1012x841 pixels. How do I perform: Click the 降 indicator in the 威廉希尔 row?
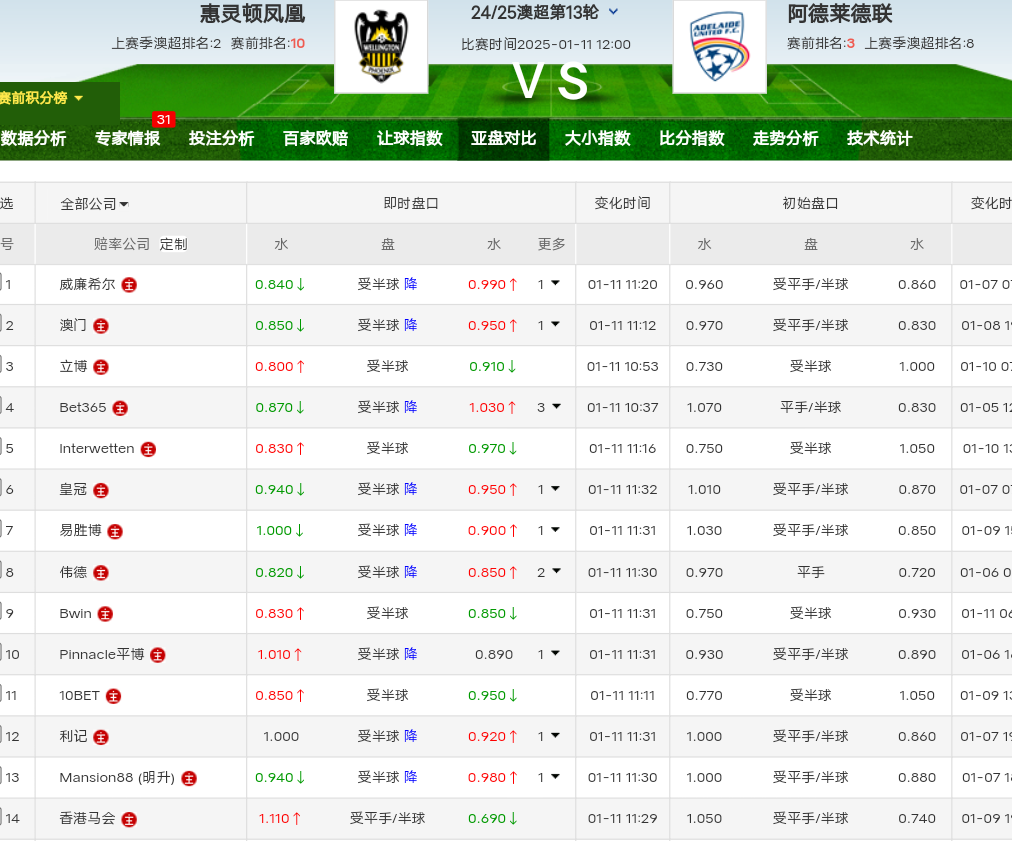pos(410,284)
